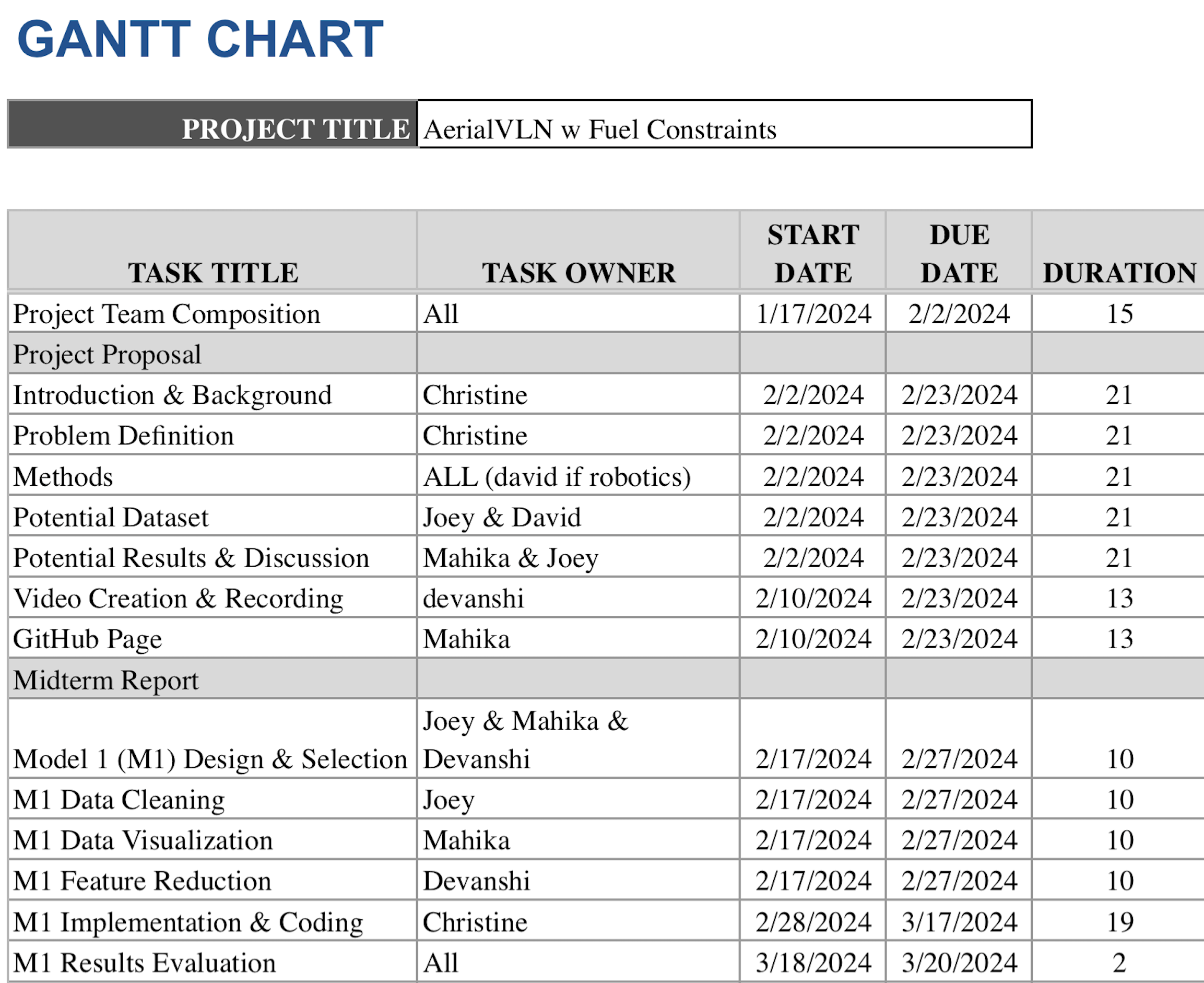Select the Joey & David owner cell
This screenshot has height=983, width=1204.
[579, 517]
